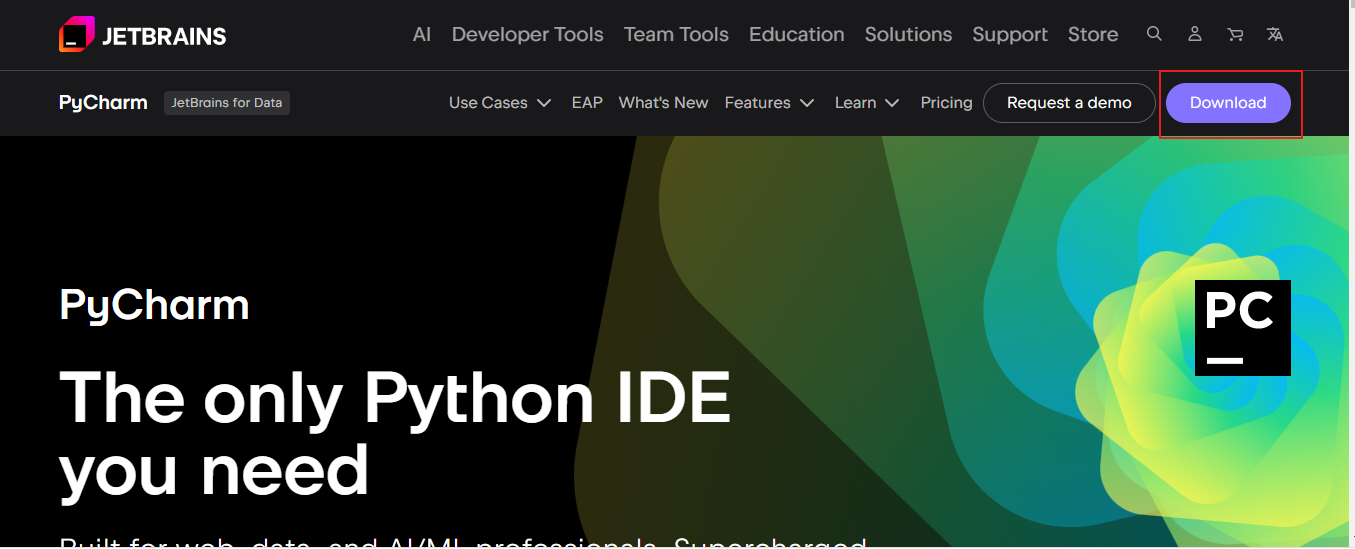Open the Education menu
Image resolution: width=1355 pixels, height=549 pixels.
coord(797,34)
